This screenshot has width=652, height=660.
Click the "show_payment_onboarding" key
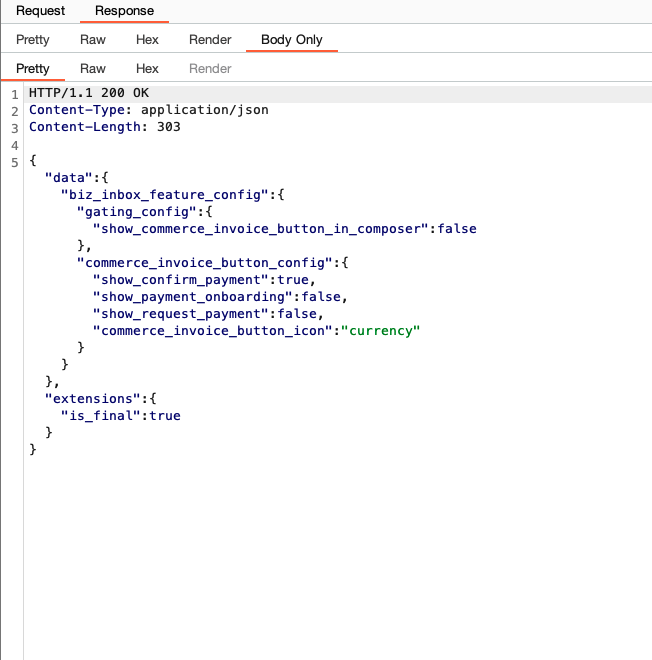point(192,297)
